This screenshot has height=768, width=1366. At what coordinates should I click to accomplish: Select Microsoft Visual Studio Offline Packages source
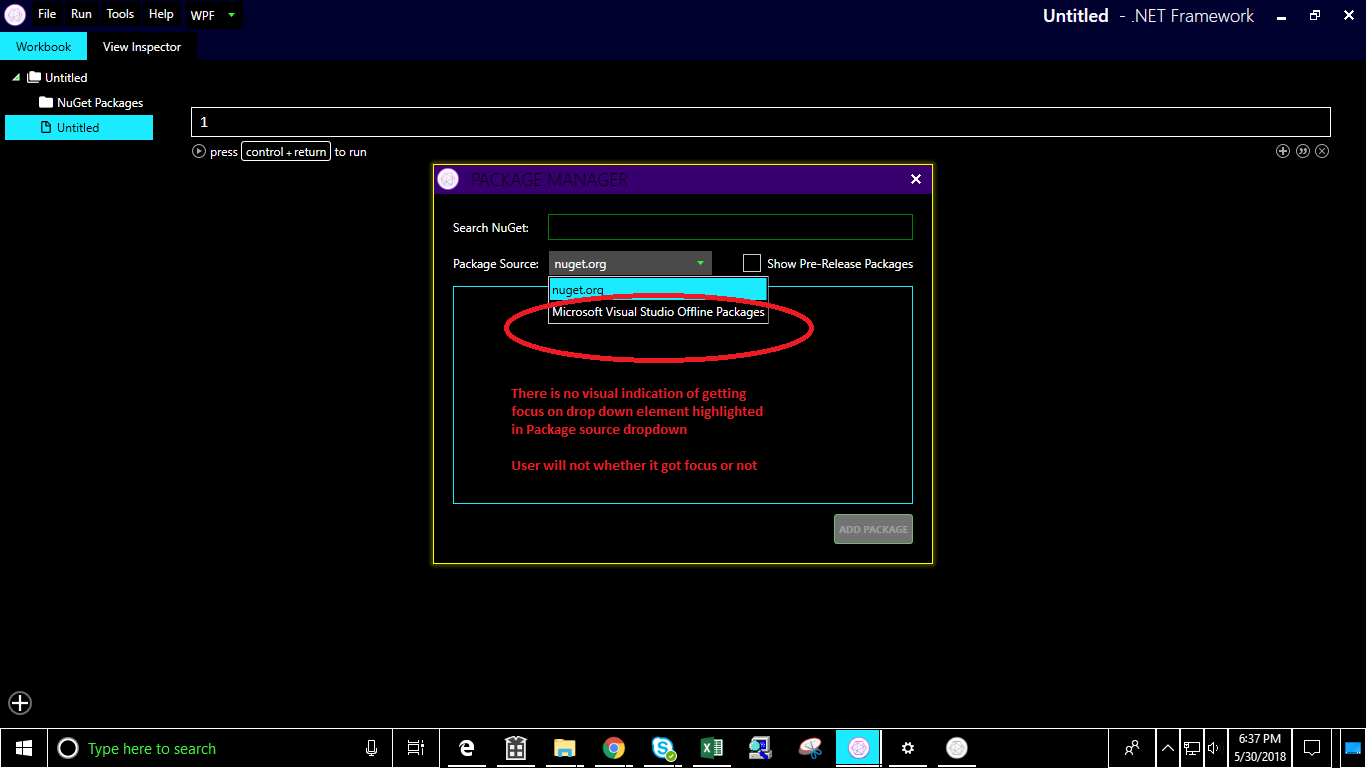(657, 311)
